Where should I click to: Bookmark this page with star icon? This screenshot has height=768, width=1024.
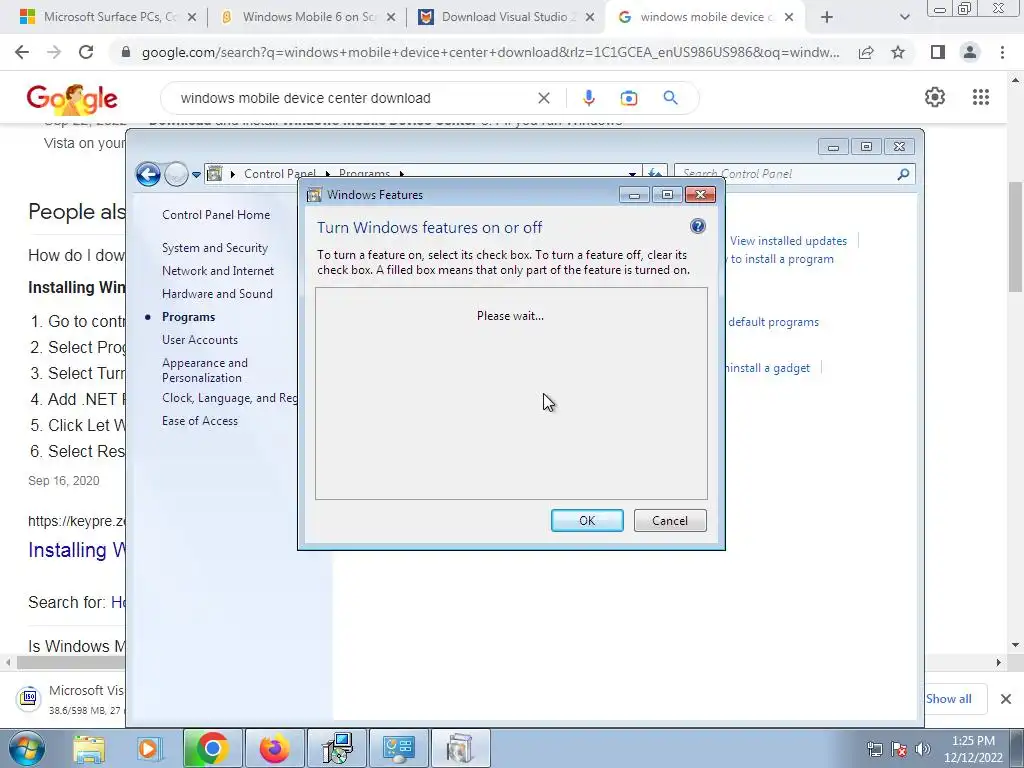[x=898, y=52]
